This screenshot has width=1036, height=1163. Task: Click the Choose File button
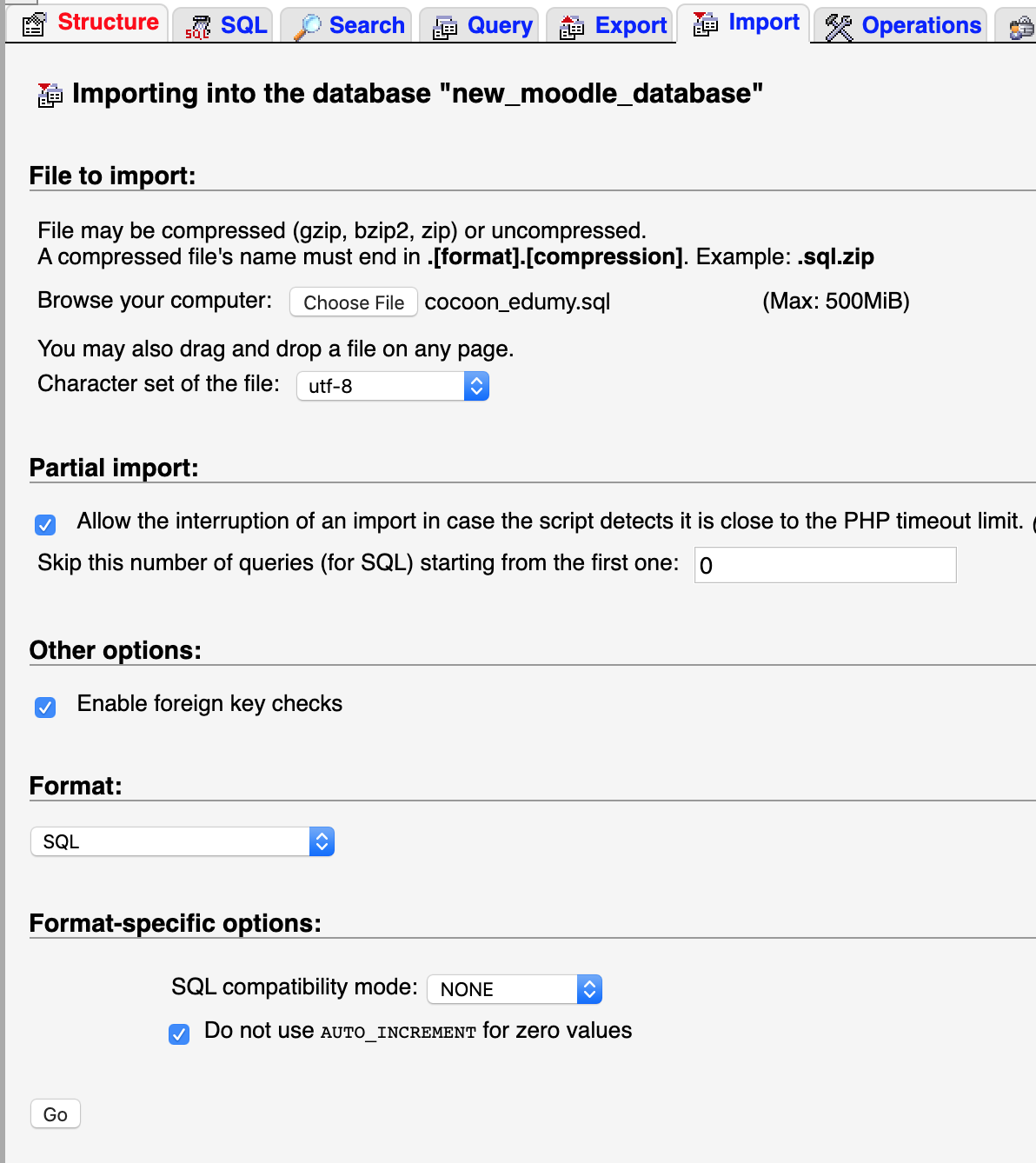(354, 302)
